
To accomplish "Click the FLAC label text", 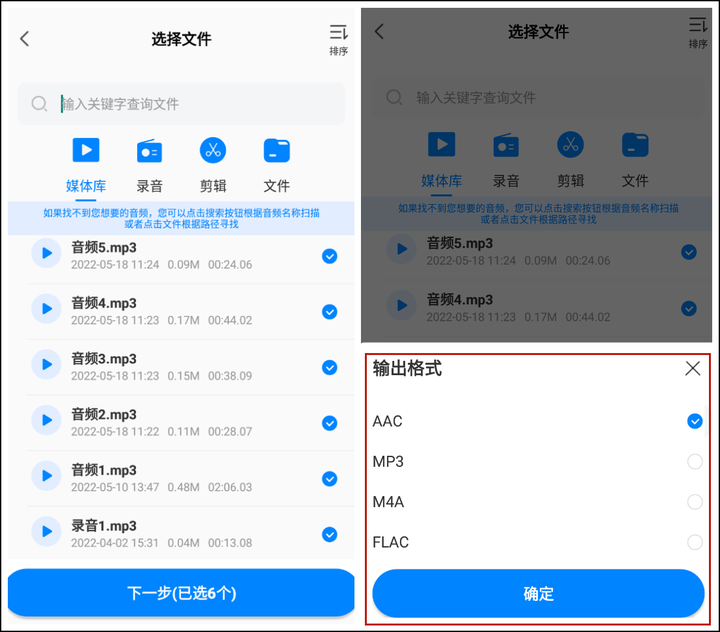I will pyautogui.click(x=391, y=542).
